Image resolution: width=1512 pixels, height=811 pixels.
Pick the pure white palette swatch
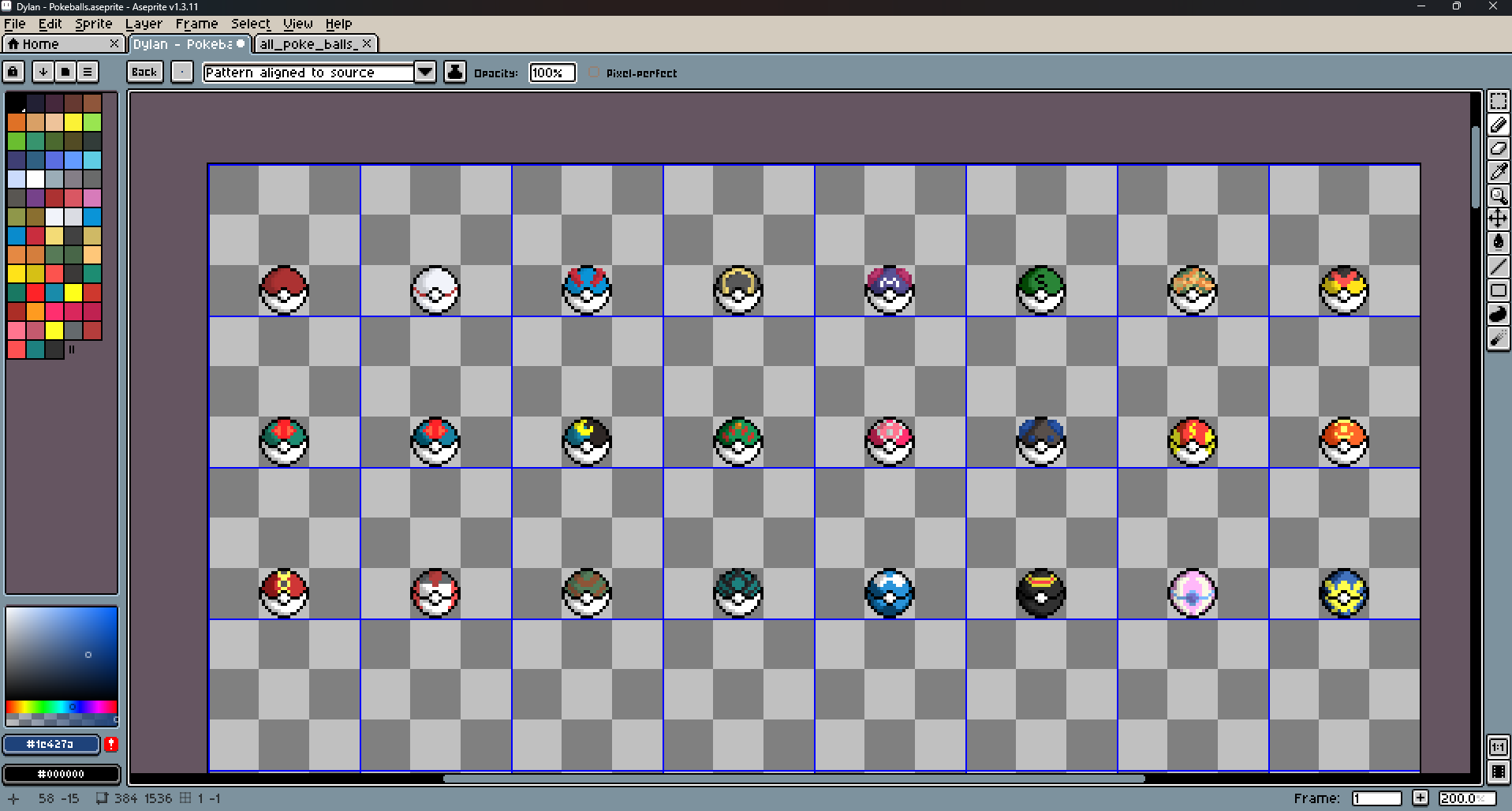point(35,179)
